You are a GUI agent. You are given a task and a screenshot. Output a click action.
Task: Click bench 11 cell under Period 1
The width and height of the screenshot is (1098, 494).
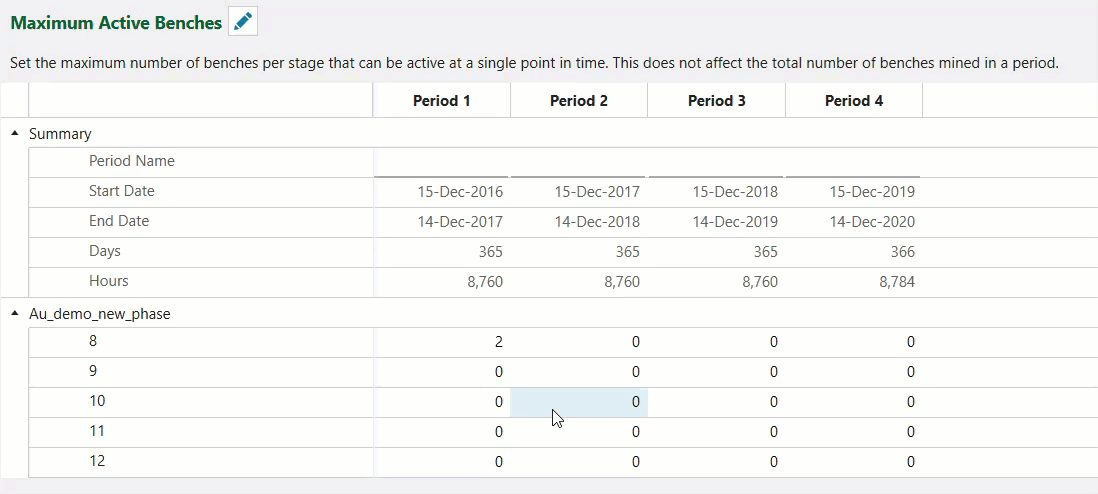coord(442,432)
